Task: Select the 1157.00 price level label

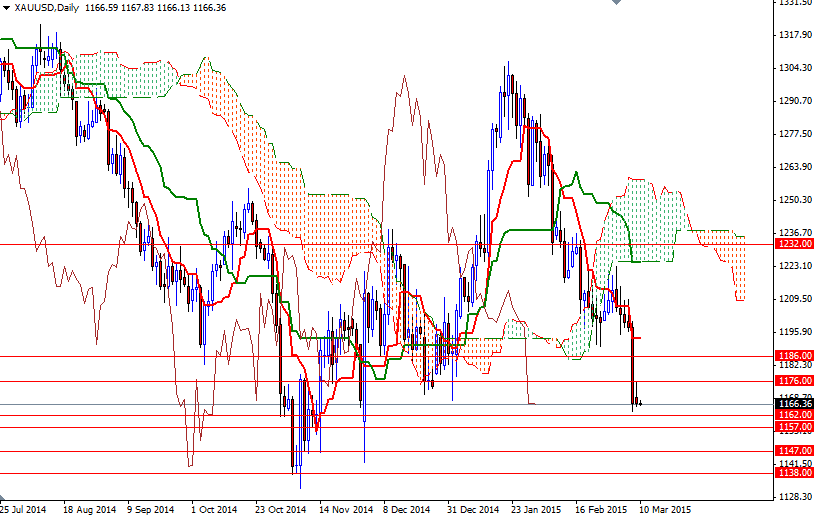Action: coord(794,427)
